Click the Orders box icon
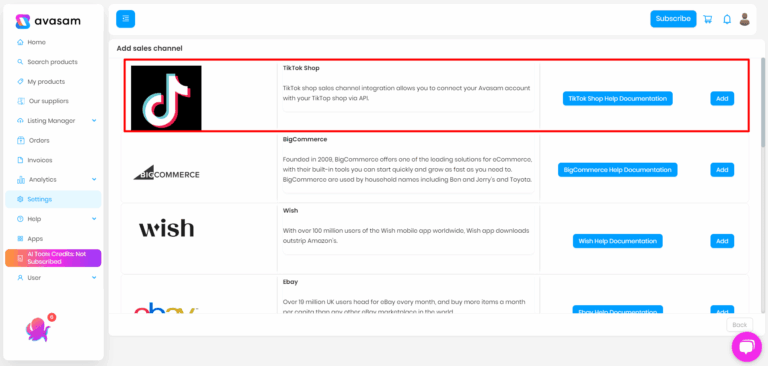 (21, 140)
